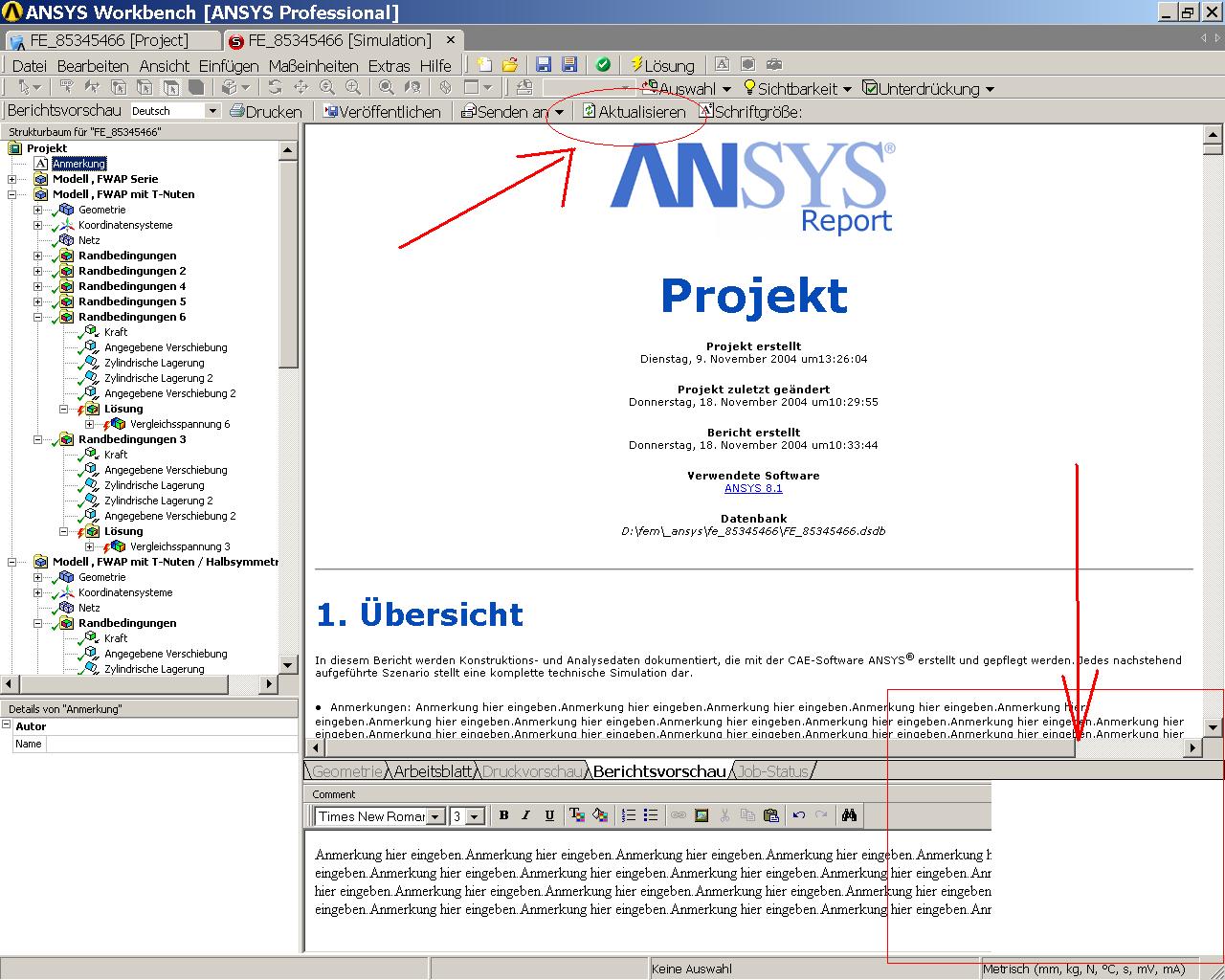Open the Maßeinheiten menu
The height and width of the screenshot is (980, 1225).
coord(313,66)
